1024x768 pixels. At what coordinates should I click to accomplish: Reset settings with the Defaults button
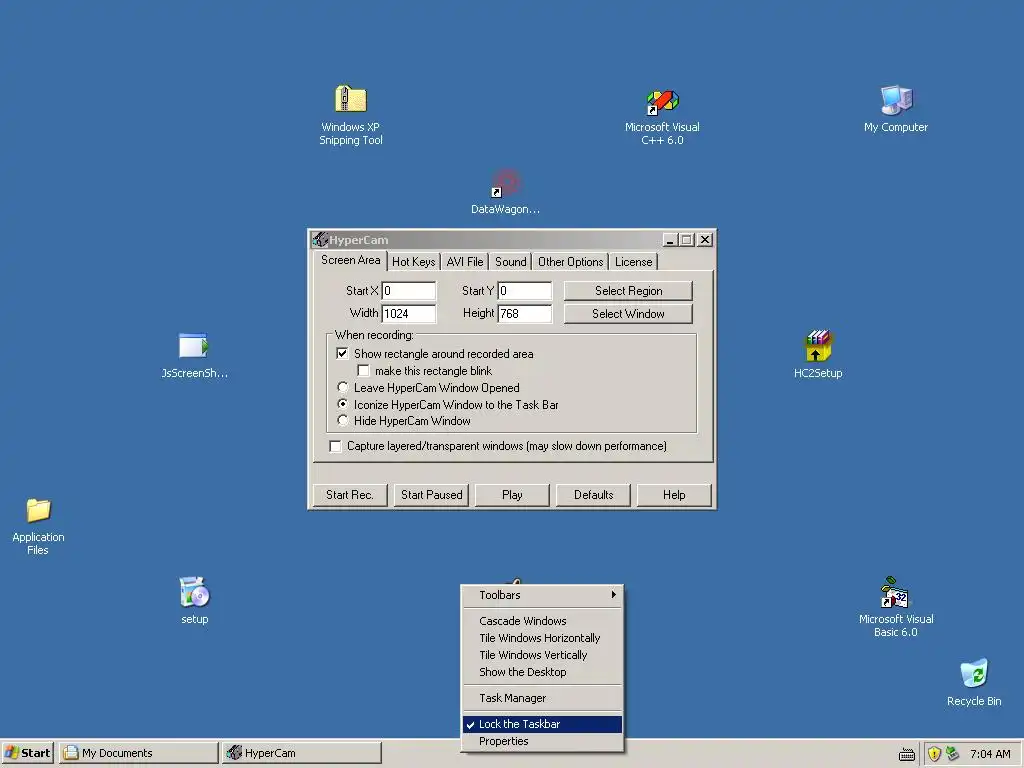coord(593,494)
